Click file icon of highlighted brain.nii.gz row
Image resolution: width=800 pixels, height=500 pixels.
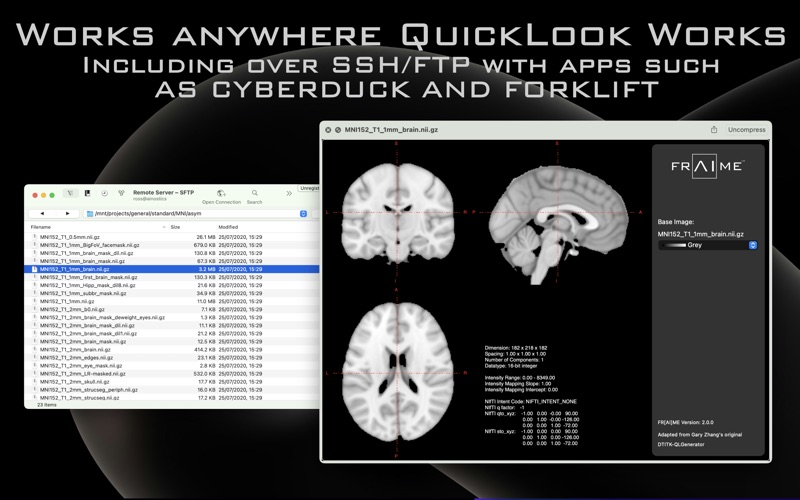coord(35,269)
